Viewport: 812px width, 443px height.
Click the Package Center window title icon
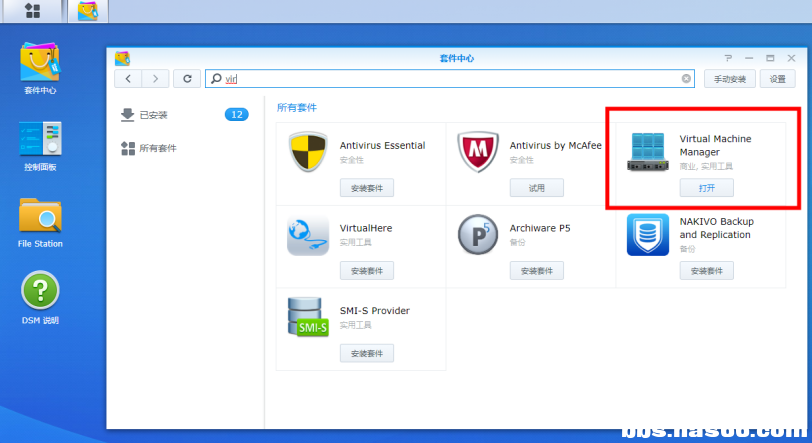tap(123, 58)
